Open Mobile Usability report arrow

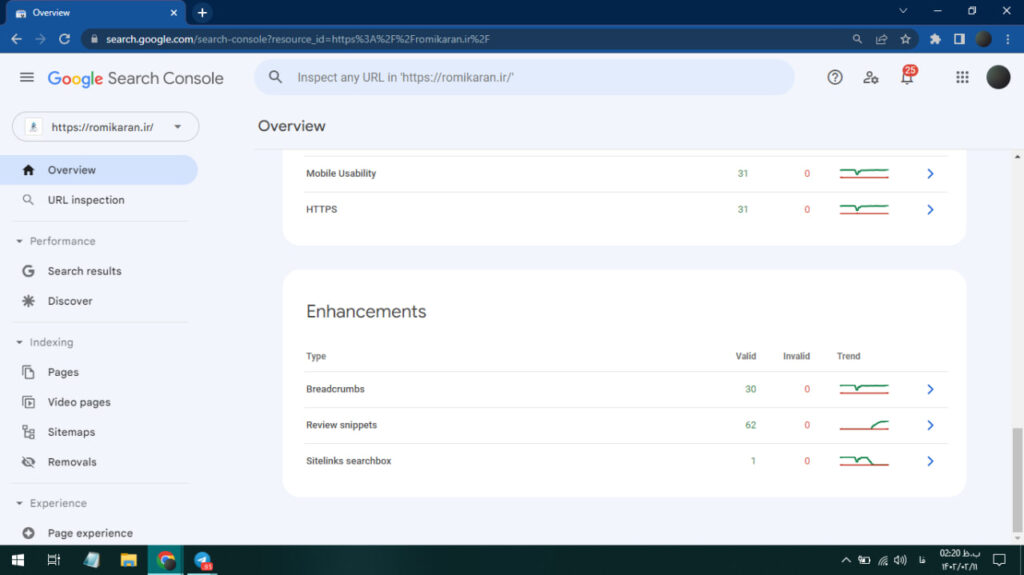(x=930, y=174)
